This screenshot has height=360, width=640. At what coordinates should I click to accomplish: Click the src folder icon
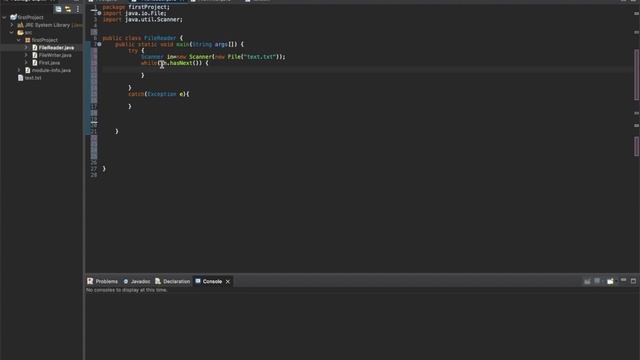20,32
